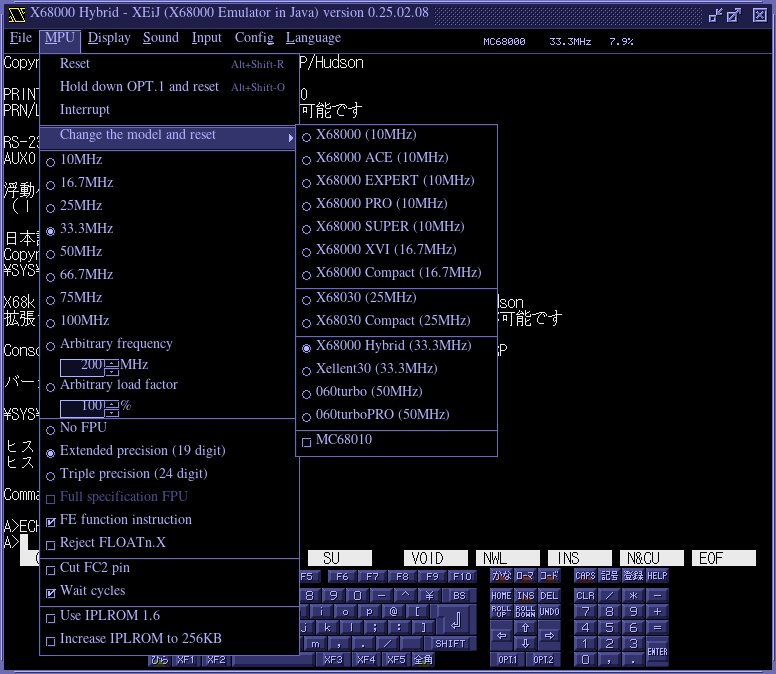
Task: Select X68030 (25MHz) model
Action: point(396,297)
